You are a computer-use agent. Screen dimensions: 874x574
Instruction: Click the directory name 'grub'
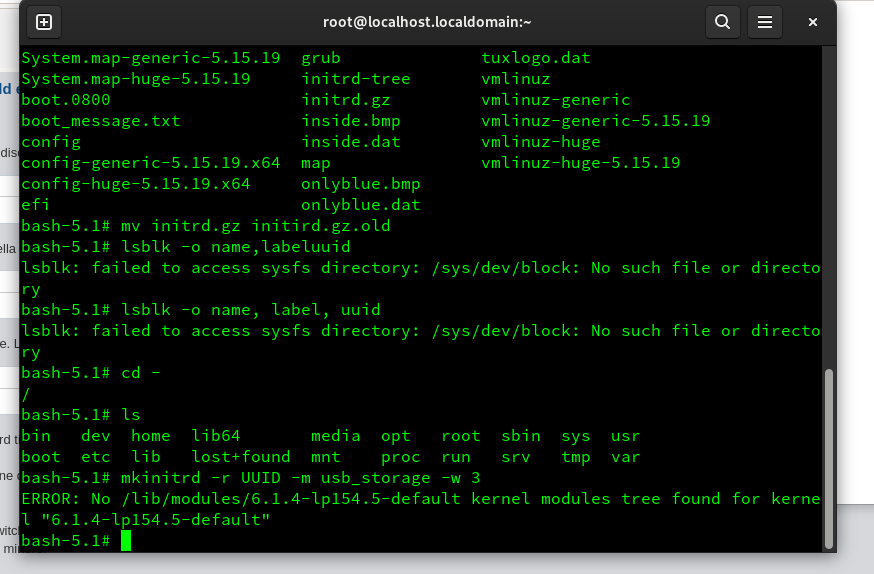pyautogui.click(x=321, y=58)
